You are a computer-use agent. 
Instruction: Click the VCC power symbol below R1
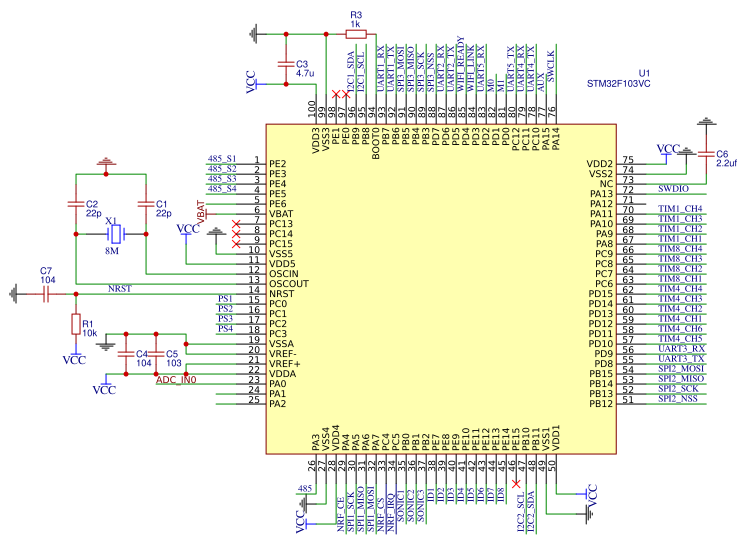point(73,358)
